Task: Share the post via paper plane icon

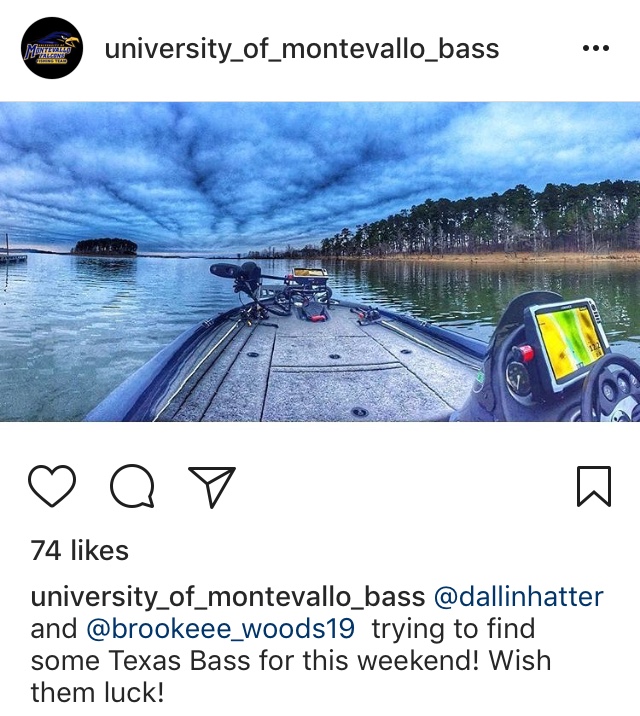Action: 212,487
